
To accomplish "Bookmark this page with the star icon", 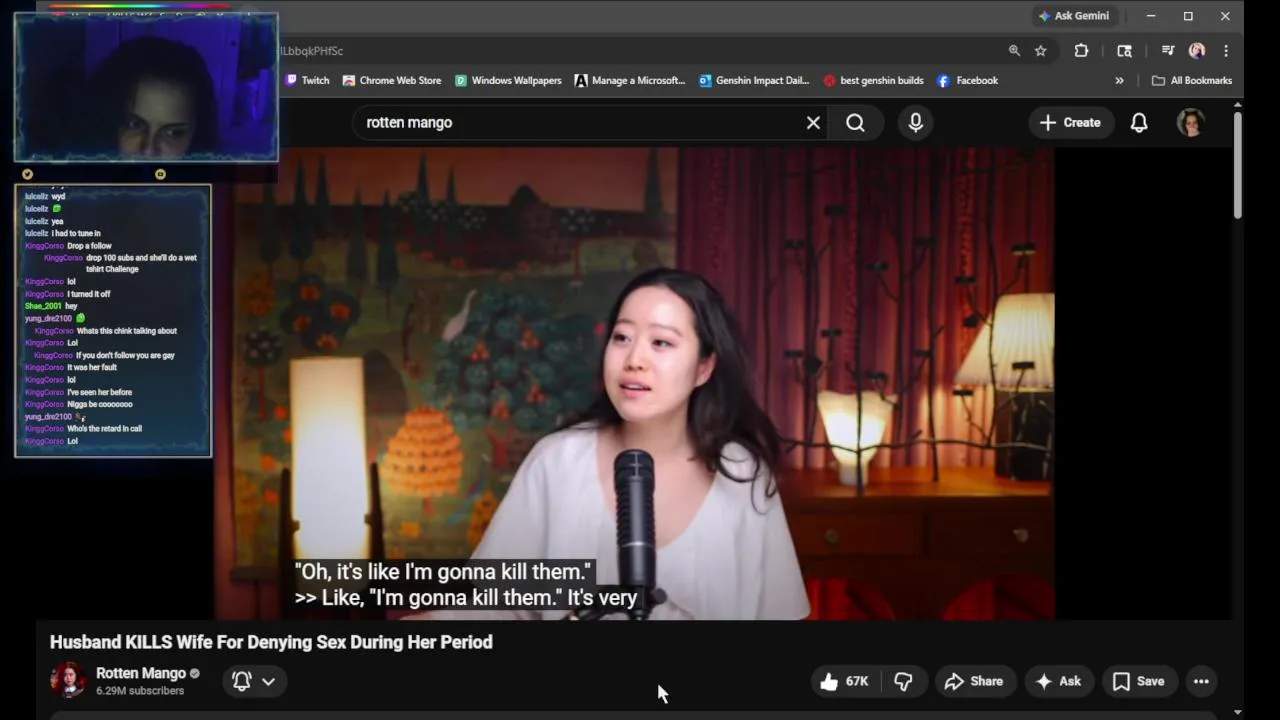I will 1041,51.
